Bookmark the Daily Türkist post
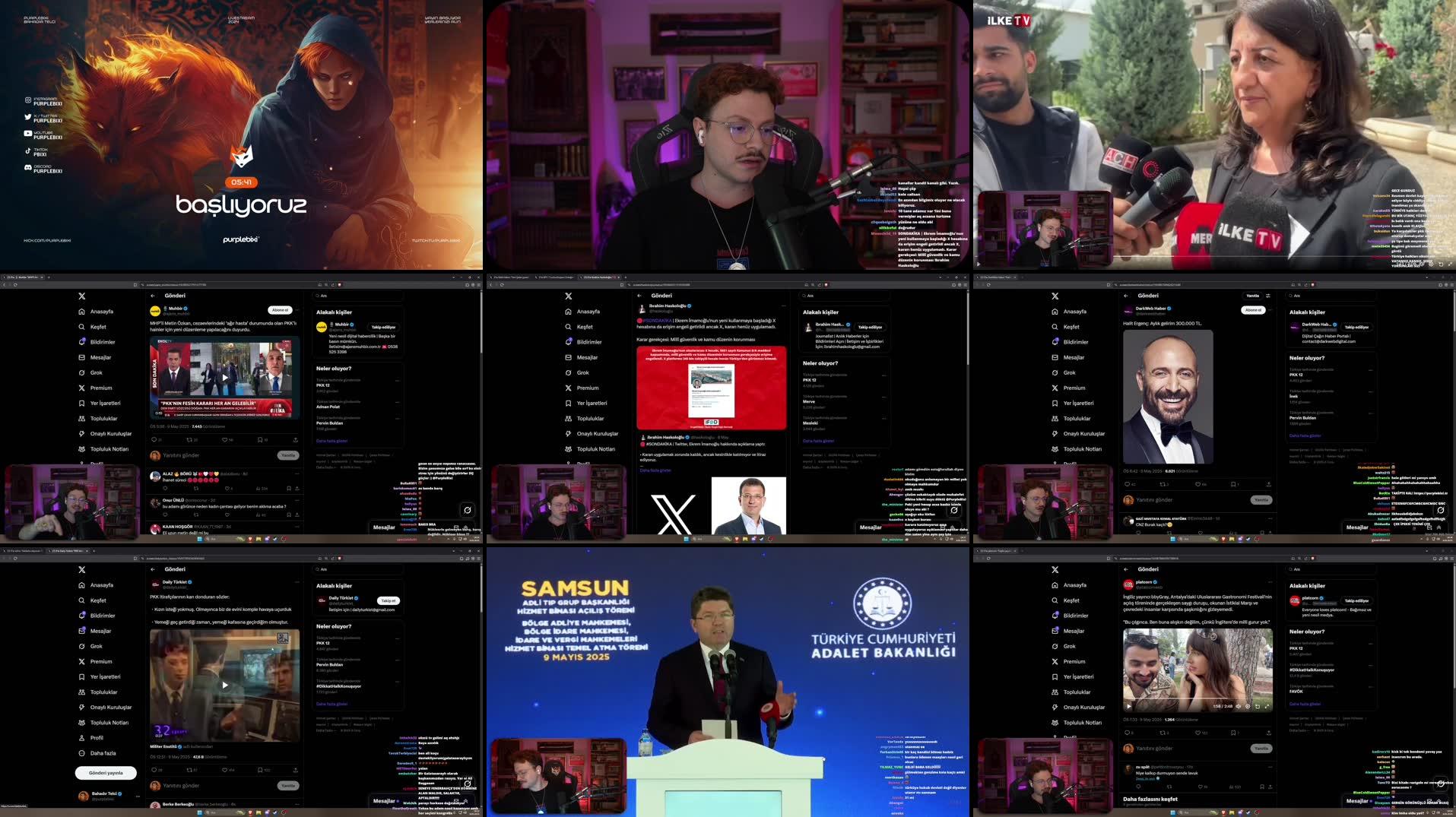The image size is (1456, 817). 261,770
